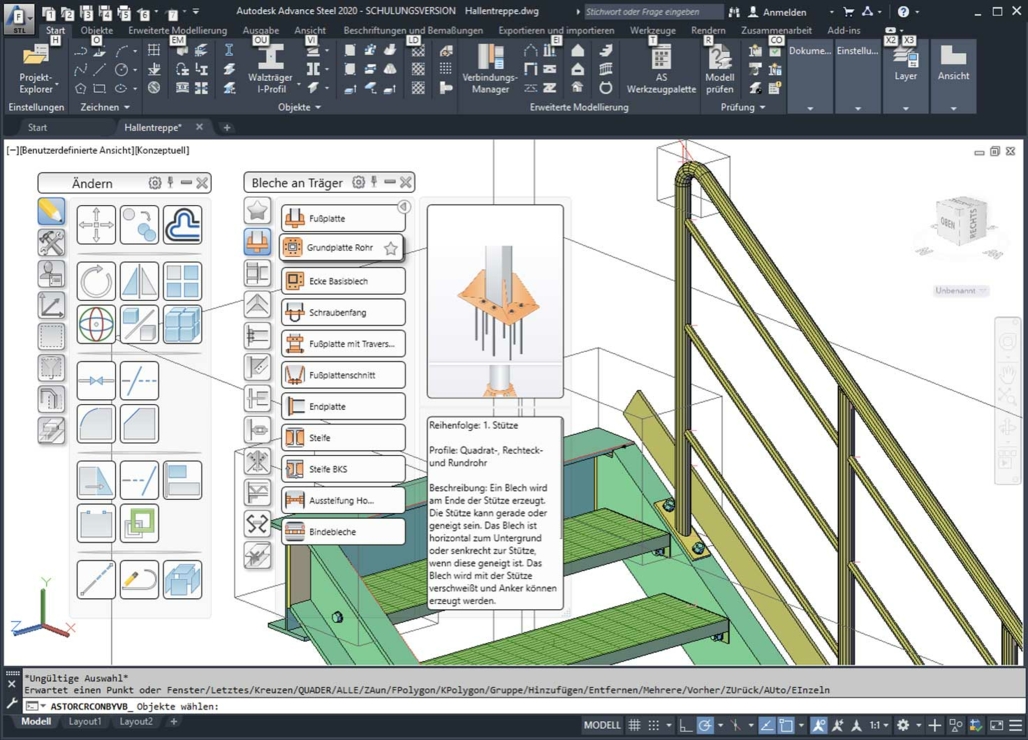The width and height of the screenshot is (1028, 740).
Task: Select the mirror tool in Ändern palette
Action: (139, 282)
